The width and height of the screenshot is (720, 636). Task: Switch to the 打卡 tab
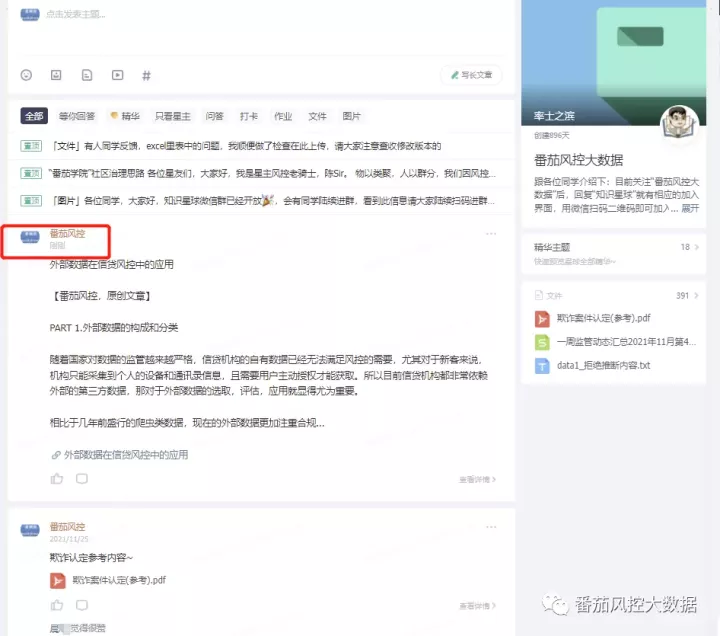[x=249, y=116]
